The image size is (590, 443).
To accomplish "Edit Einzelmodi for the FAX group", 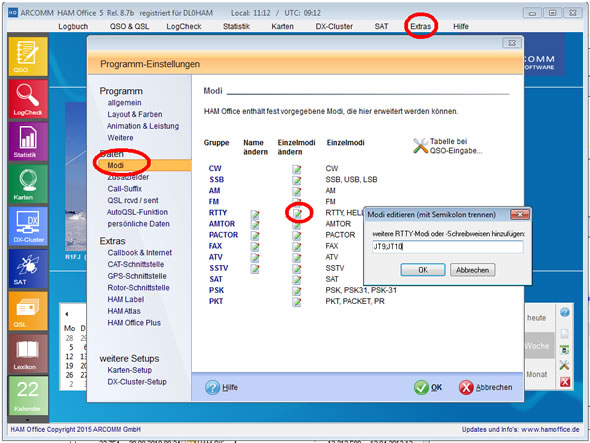I will [297, 247].
